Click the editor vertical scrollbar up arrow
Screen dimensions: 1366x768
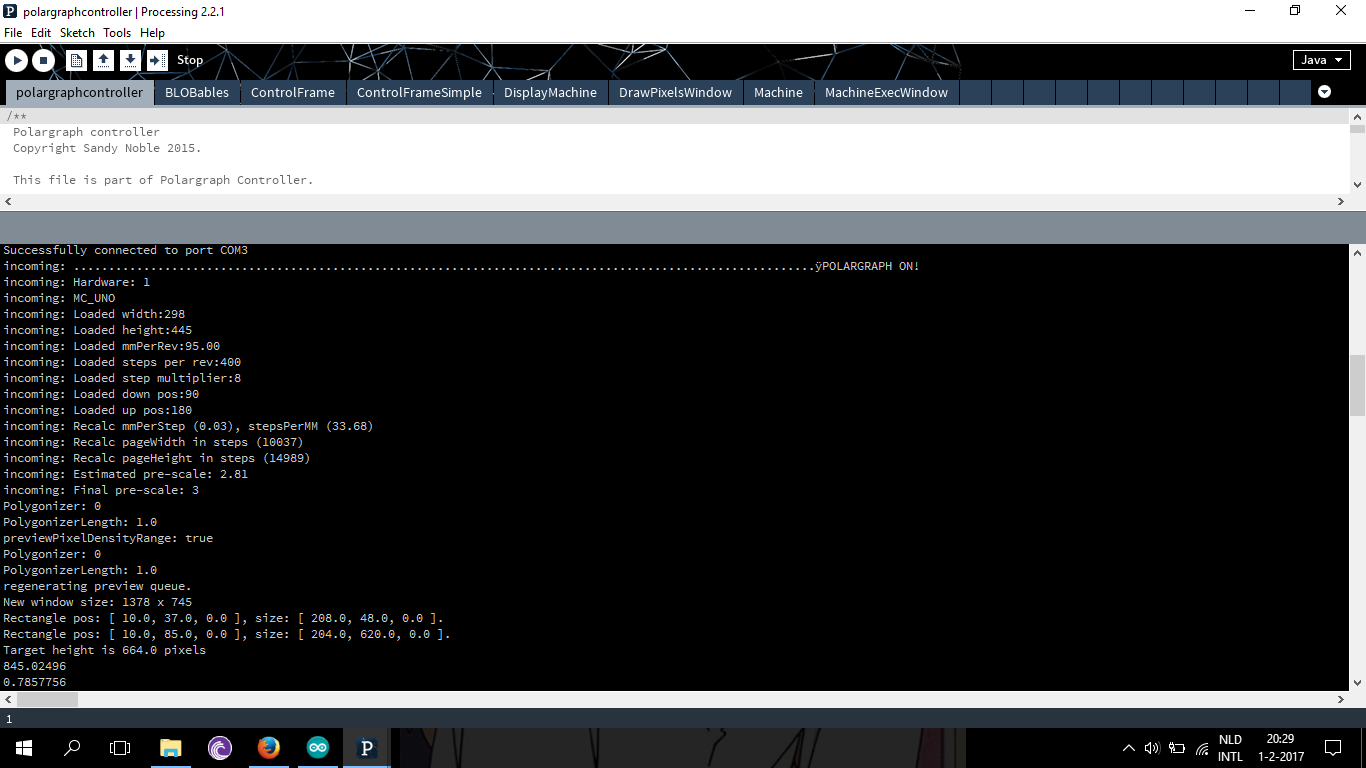1357,115
